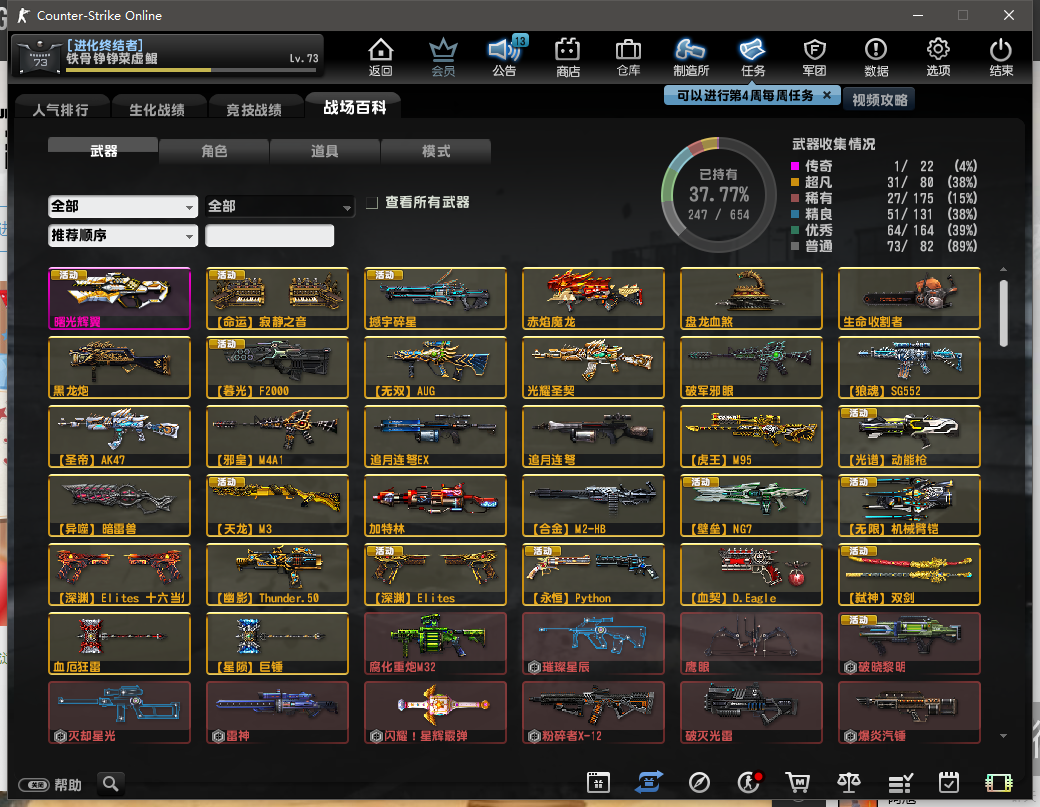Switch to the 生化战绩 tab
1040x807 pixels.
pos(157,109)
